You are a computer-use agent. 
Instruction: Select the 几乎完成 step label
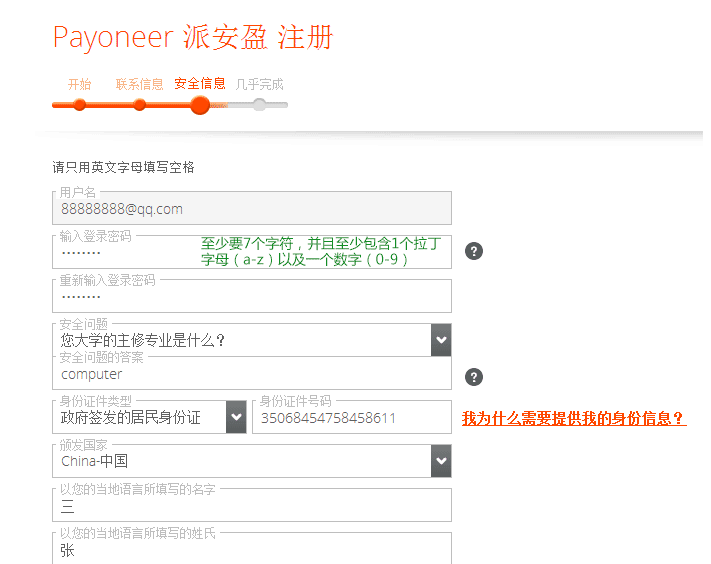259,84
